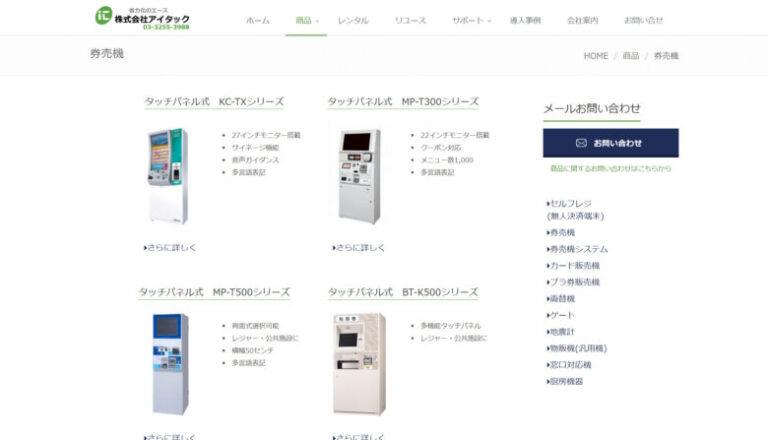The height and width of the screenshot is (440, 768).
Task: Open the BT-K500 series machine image
Action: 360,364
